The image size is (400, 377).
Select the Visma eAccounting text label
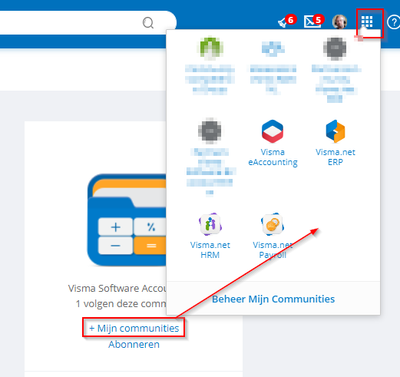(273, 157)
